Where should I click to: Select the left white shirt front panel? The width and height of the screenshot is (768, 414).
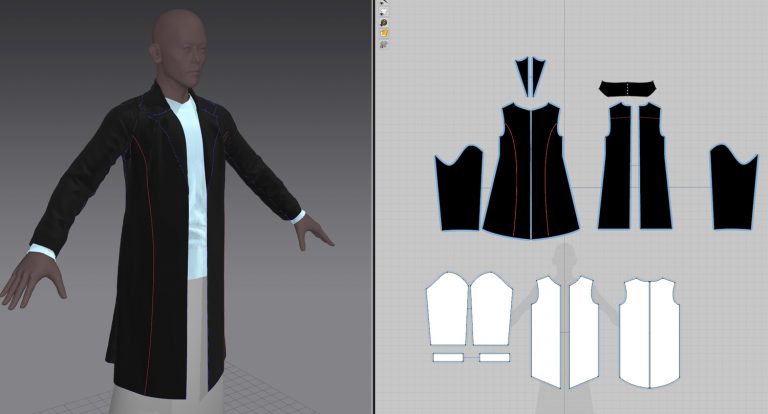tap(546, 333)
